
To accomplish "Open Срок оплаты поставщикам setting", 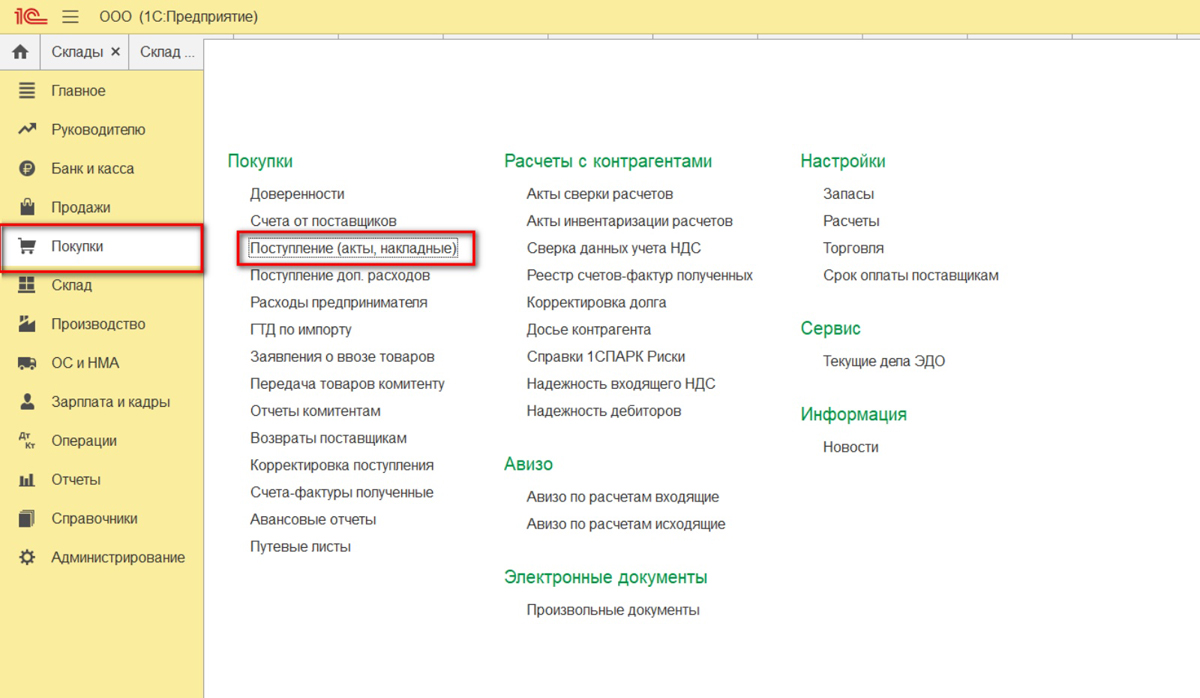I will [x=910, y=275].
